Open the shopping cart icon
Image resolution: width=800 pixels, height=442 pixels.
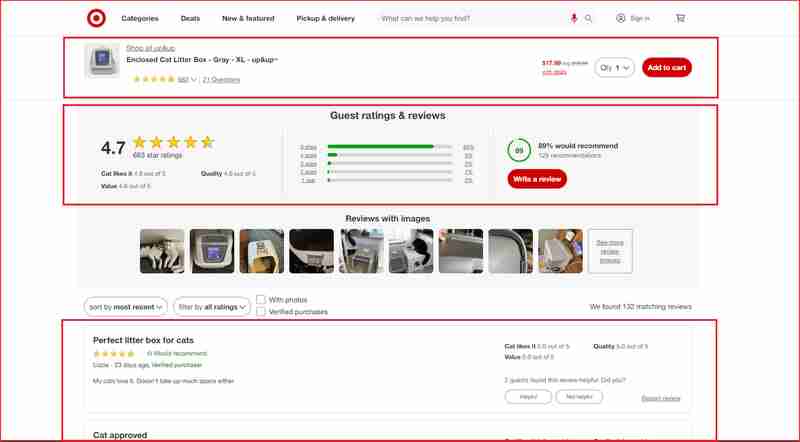[x=680, y=18]
